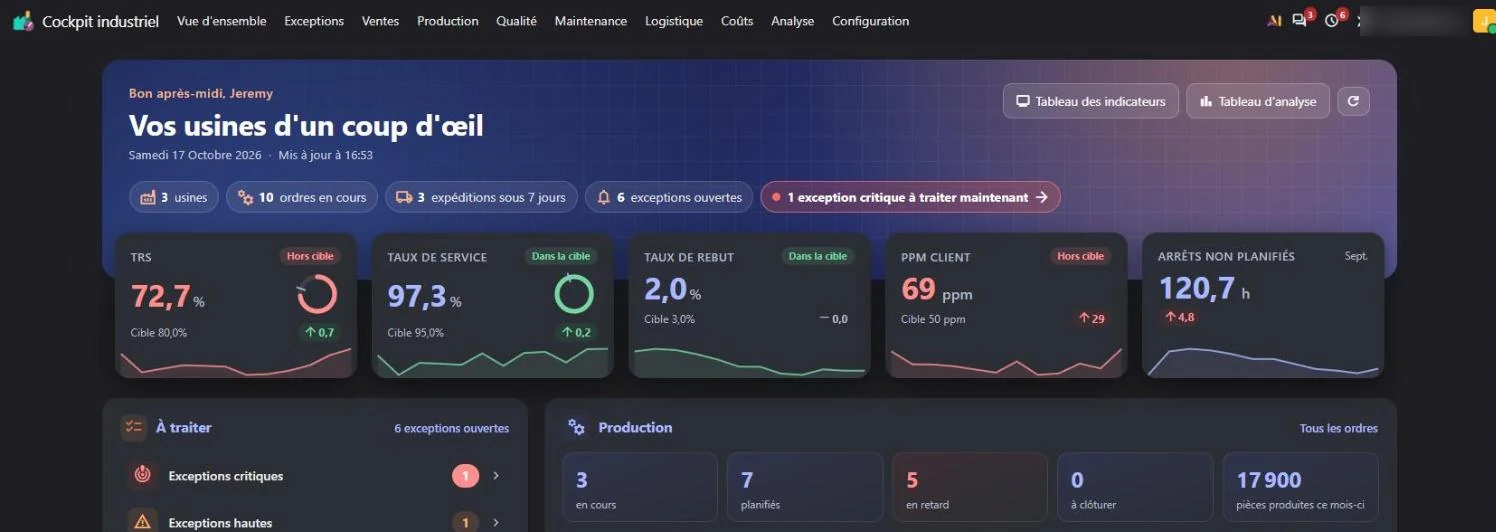Image resolution: width=1496 pixels, height=532 pixels.
Task: Click the 3 usines chip
Action: [x=174, y=197]
